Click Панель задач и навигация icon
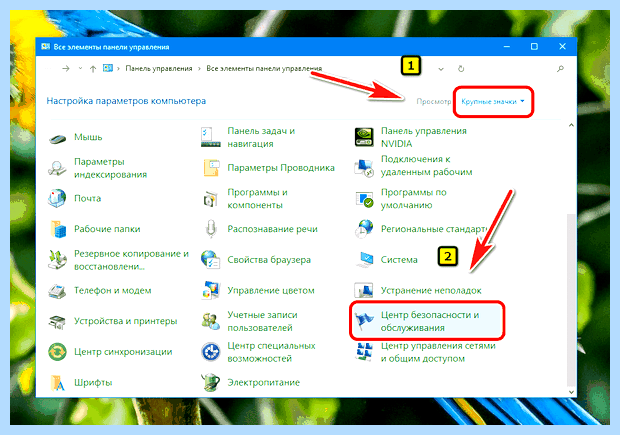620x435 pixels. point(210,137)
